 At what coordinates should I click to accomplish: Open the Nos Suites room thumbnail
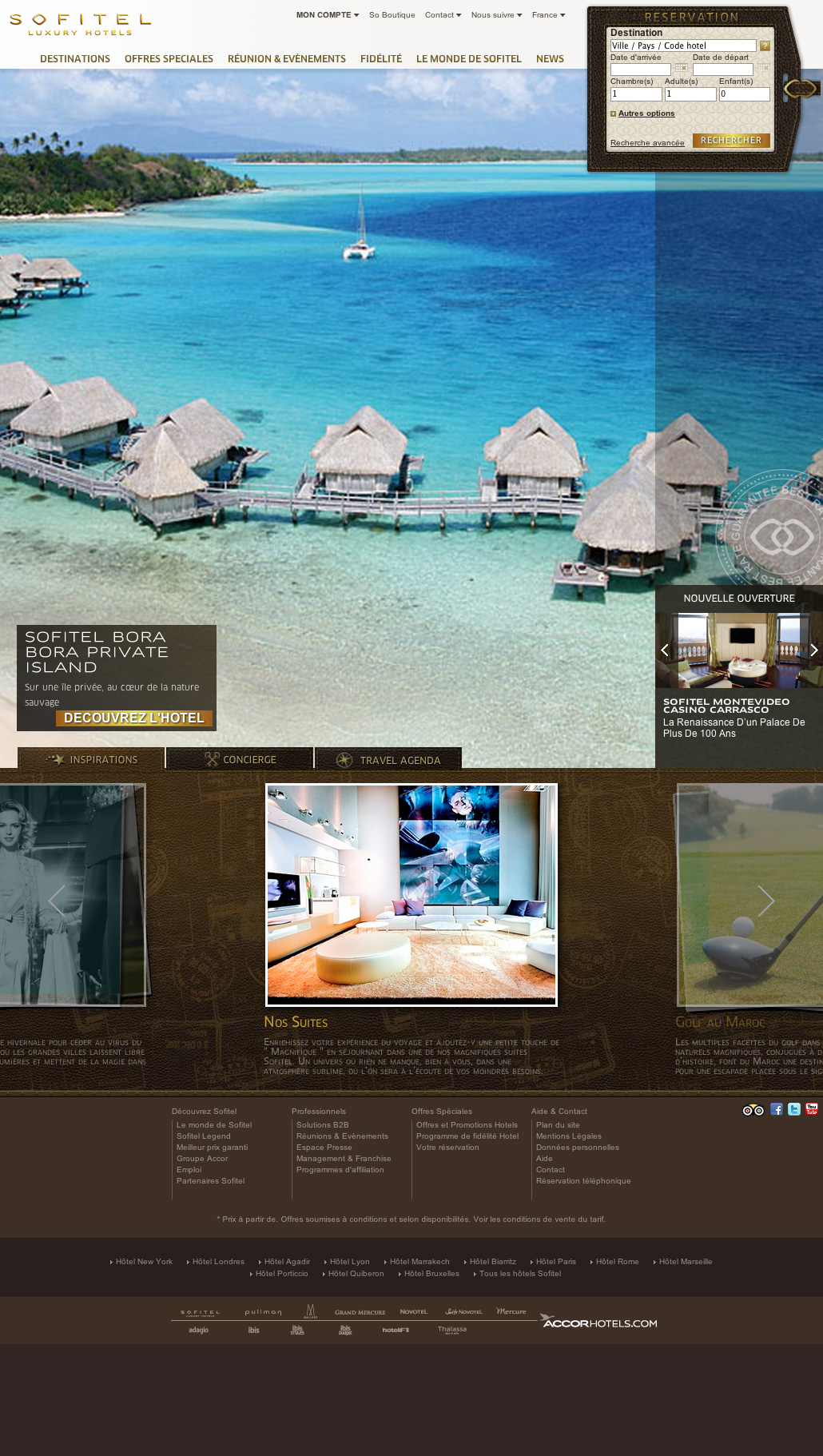411,895
